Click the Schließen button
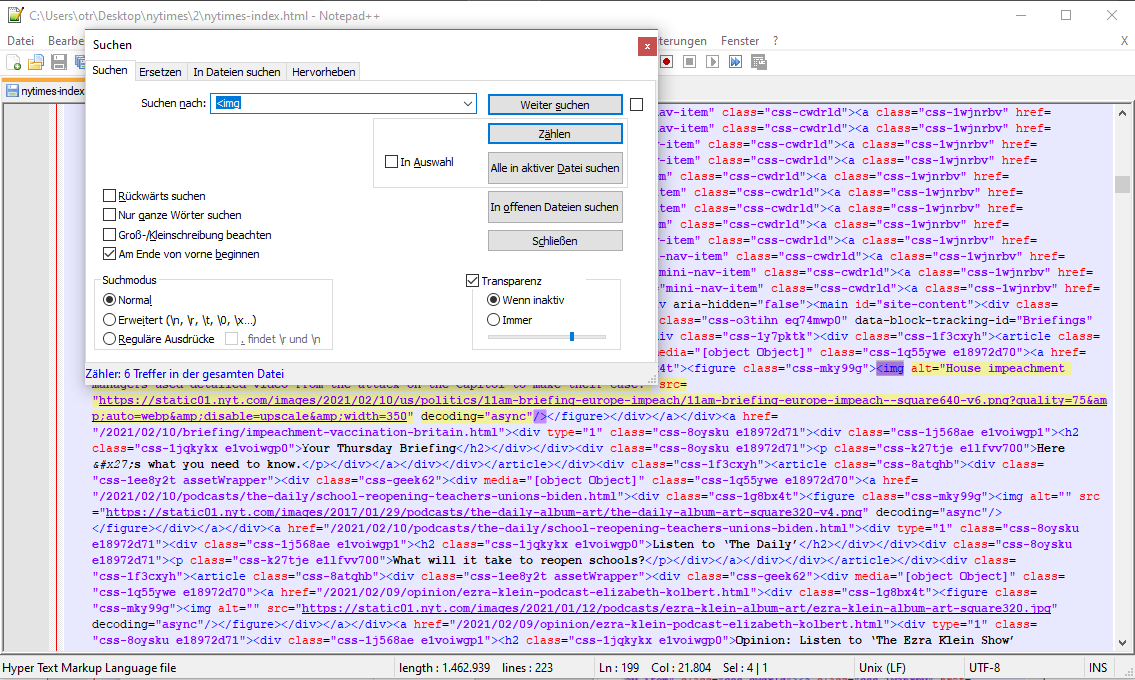Viewport: 1135px width, 680px height. pyautogui.click(x=554, y=240)
